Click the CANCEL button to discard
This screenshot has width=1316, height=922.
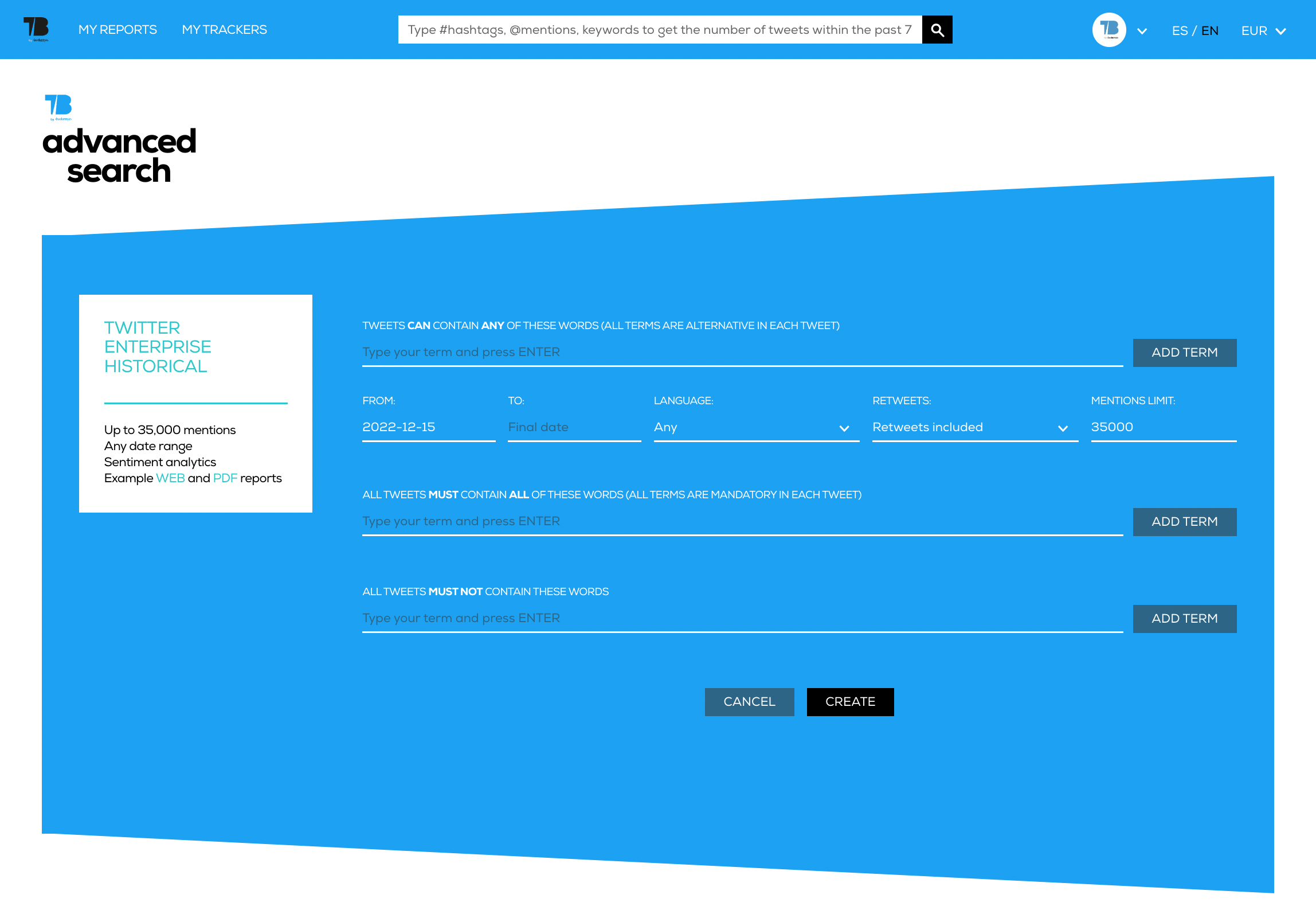(749, 701)
